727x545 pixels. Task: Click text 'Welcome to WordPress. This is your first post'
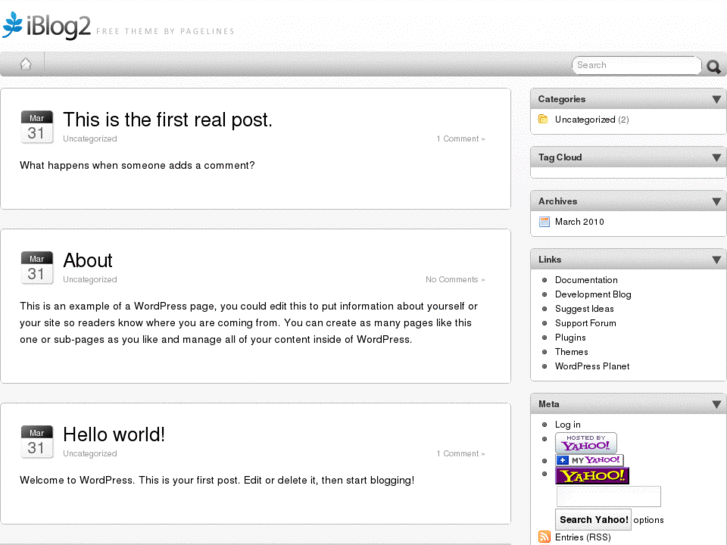[128, 480]
